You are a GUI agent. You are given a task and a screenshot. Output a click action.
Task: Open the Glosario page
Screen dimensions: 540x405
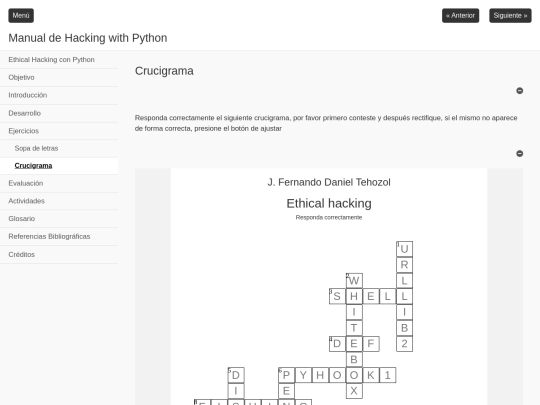tap(22, 219)
